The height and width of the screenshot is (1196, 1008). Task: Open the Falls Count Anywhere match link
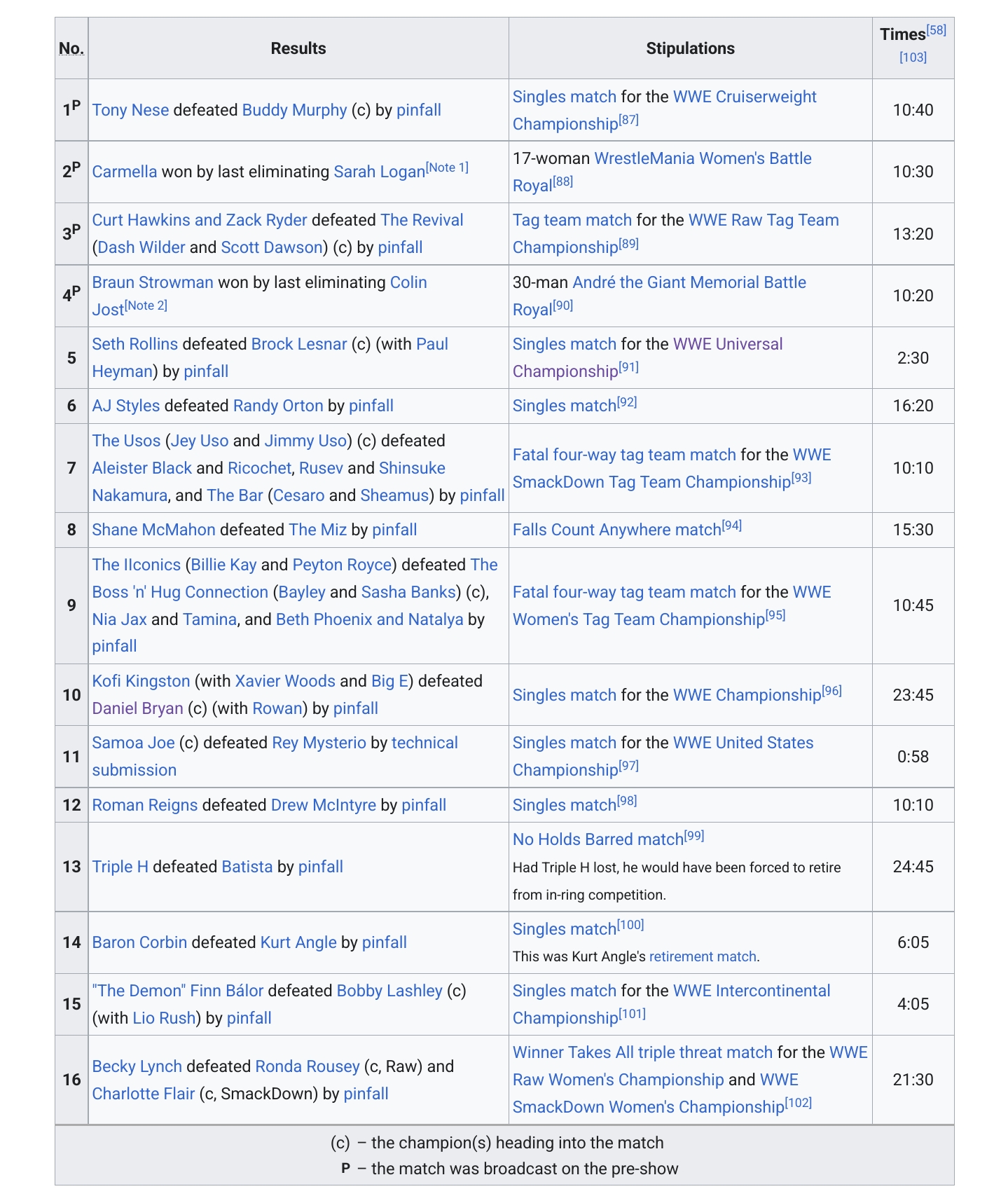(x=617, y=530)
